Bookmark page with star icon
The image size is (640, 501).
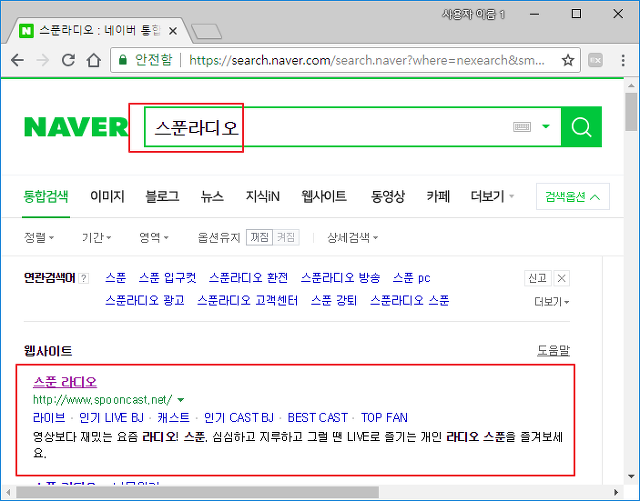coord(568,60)
